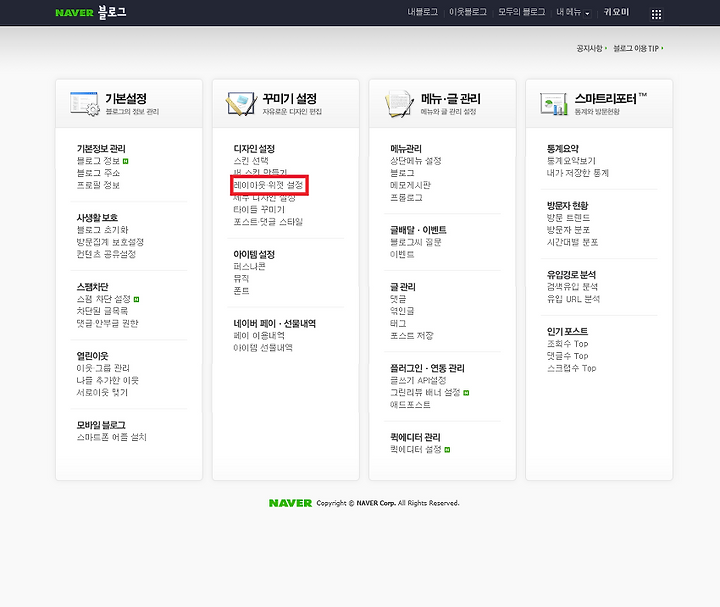
Task: Open the 메모게시판 link
Action: (x=411, y=185)
